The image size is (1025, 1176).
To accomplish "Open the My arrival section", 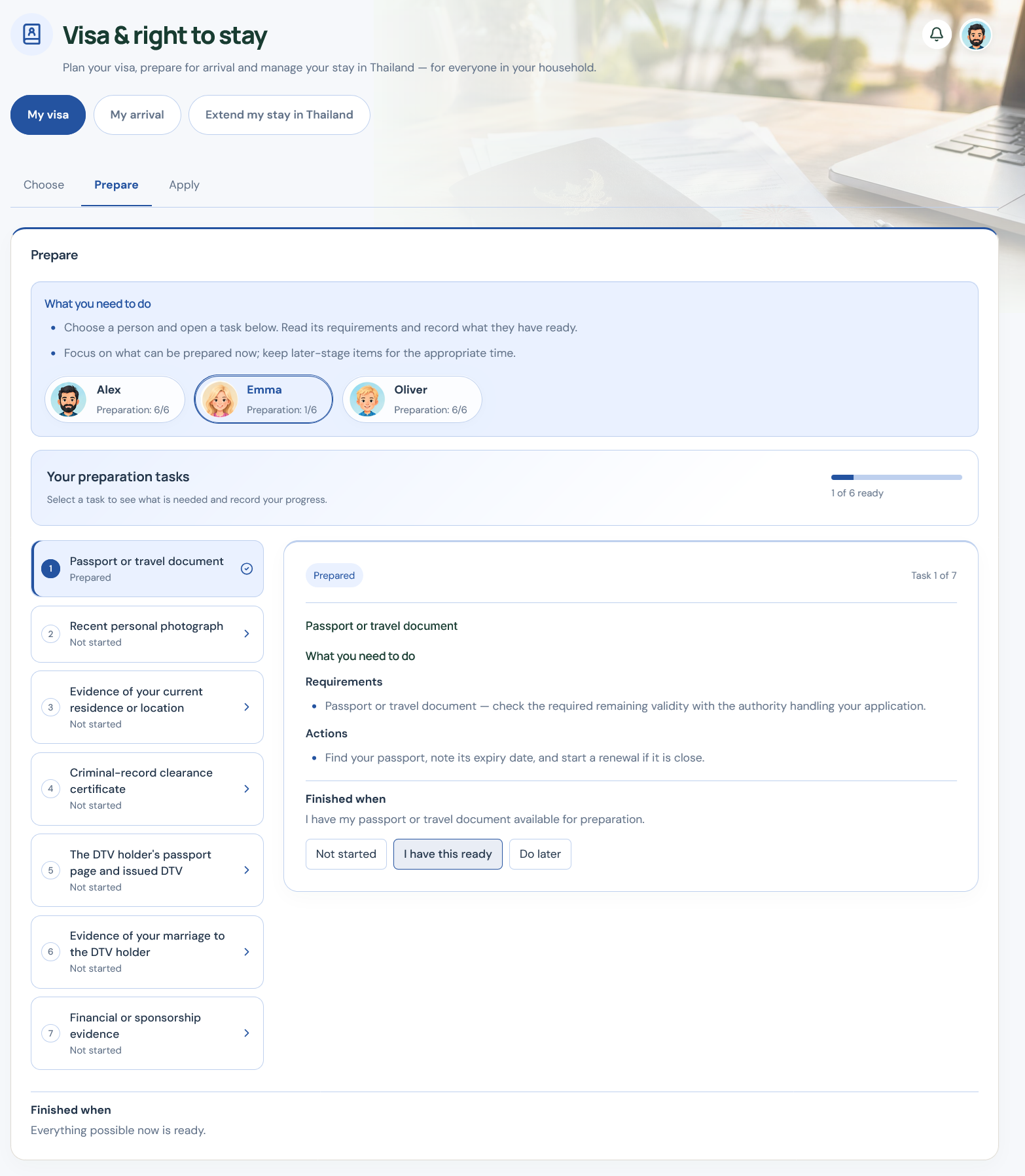I will (x=137, y=115).
